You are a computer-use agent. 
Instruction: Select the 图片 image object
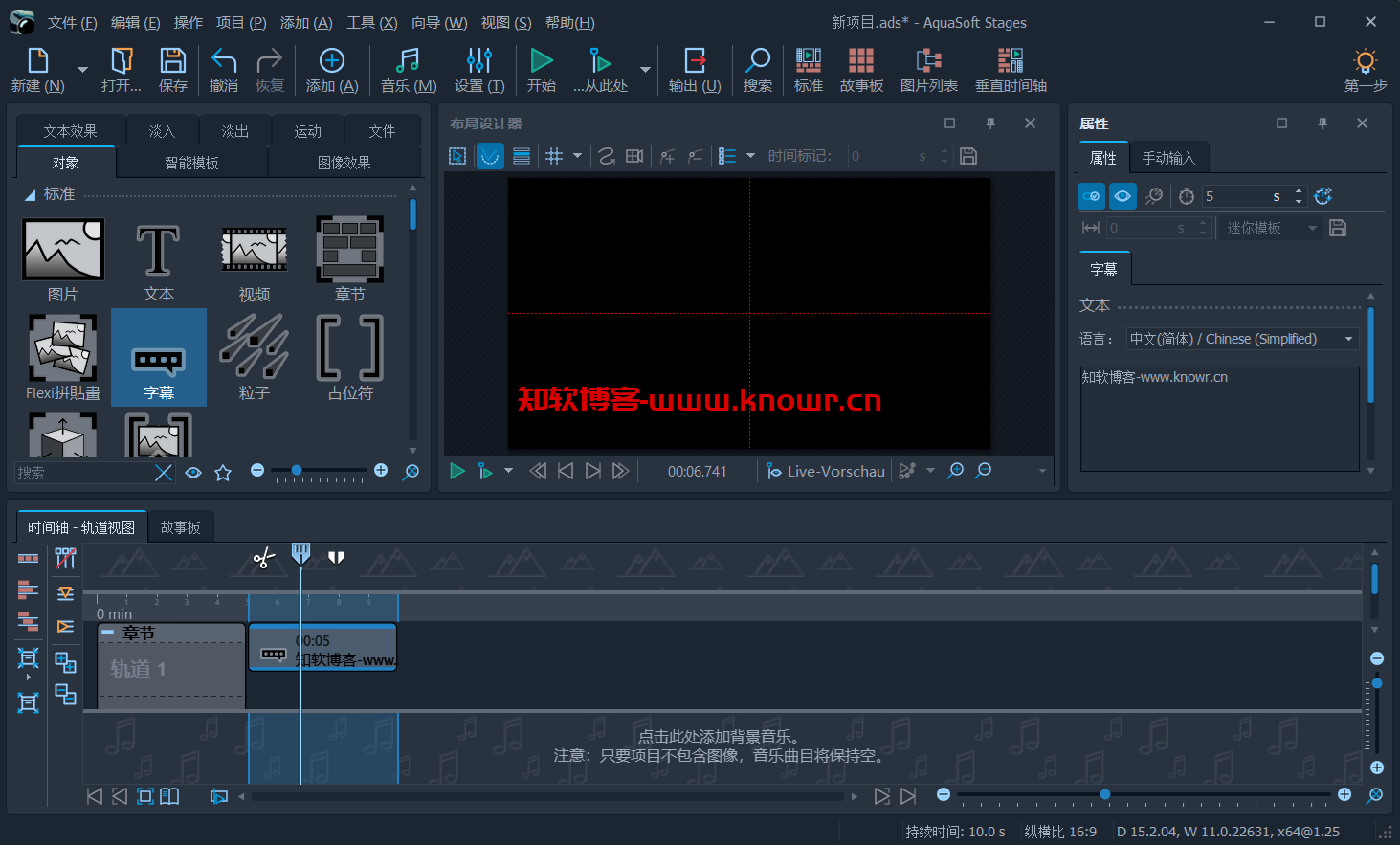pyautogui.click(x=63, y=259)
